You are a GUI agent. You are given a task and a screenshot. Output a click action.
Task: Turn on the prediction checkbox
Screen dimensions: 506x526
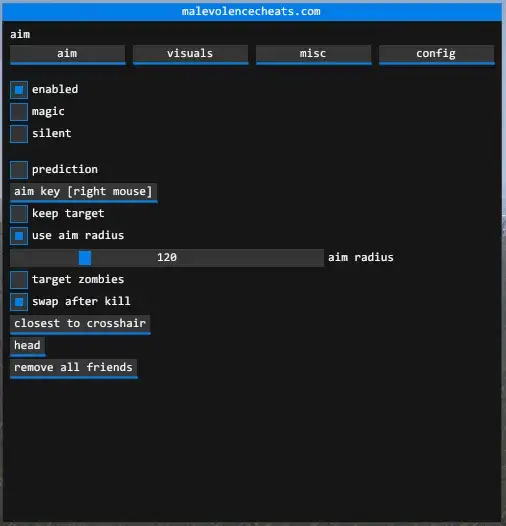coord(19,170)
